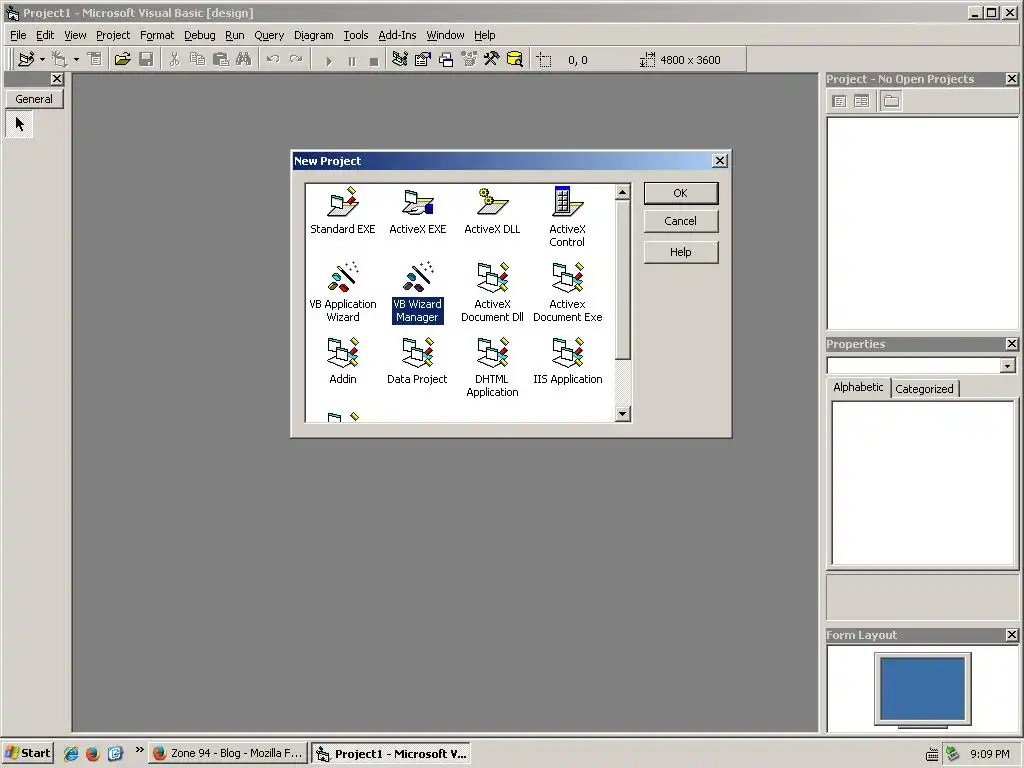
Task: Open the Menu Editor from the toolbar
Action: pos(95,59)
